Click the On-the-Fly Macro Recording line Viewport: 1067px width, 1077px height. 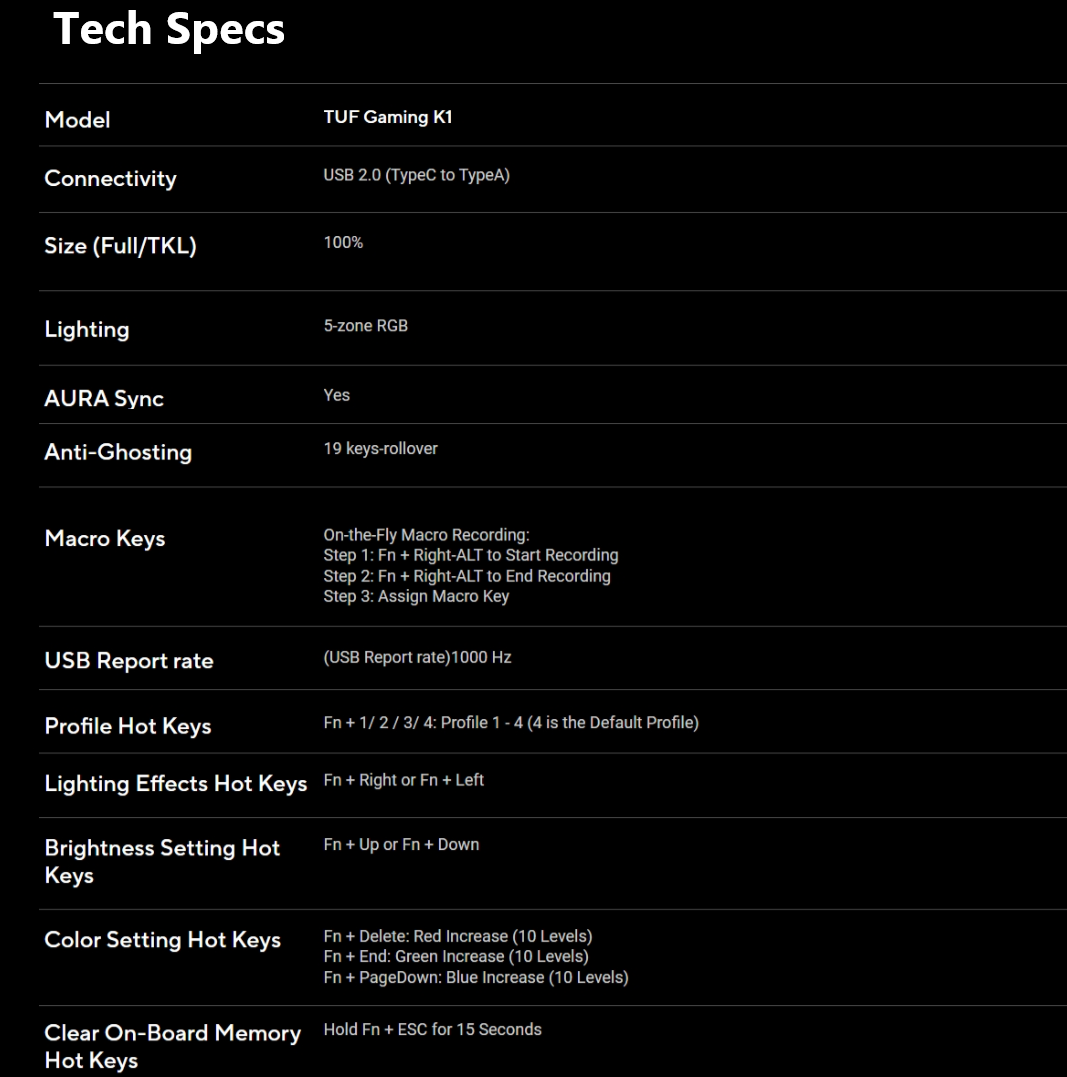[426, 535]
